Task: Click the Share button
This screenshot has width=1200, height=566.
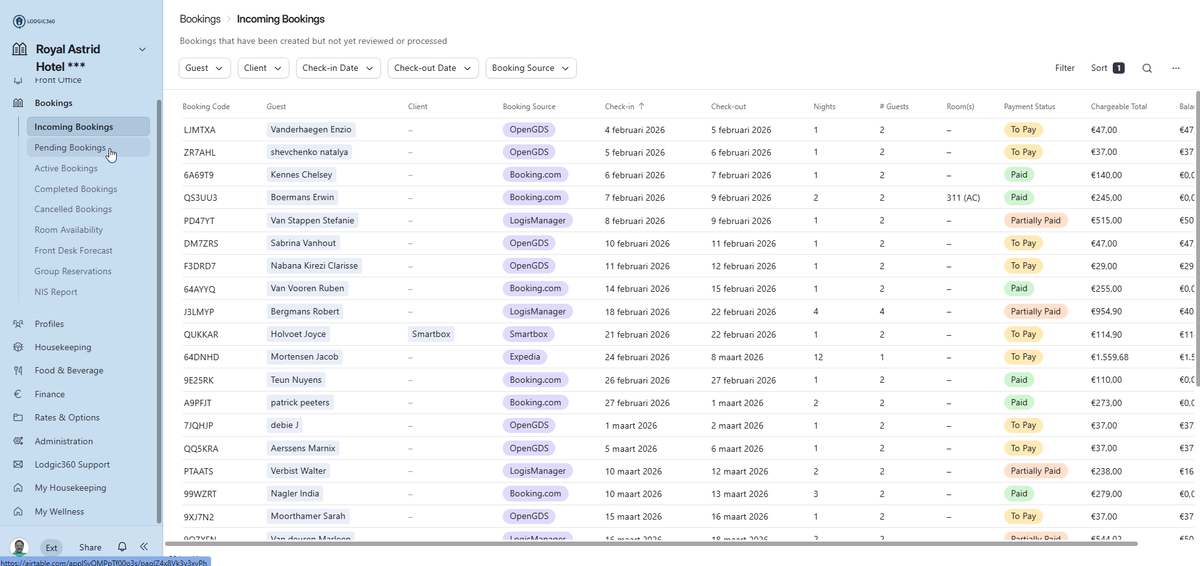Action: tap(90, 547)
